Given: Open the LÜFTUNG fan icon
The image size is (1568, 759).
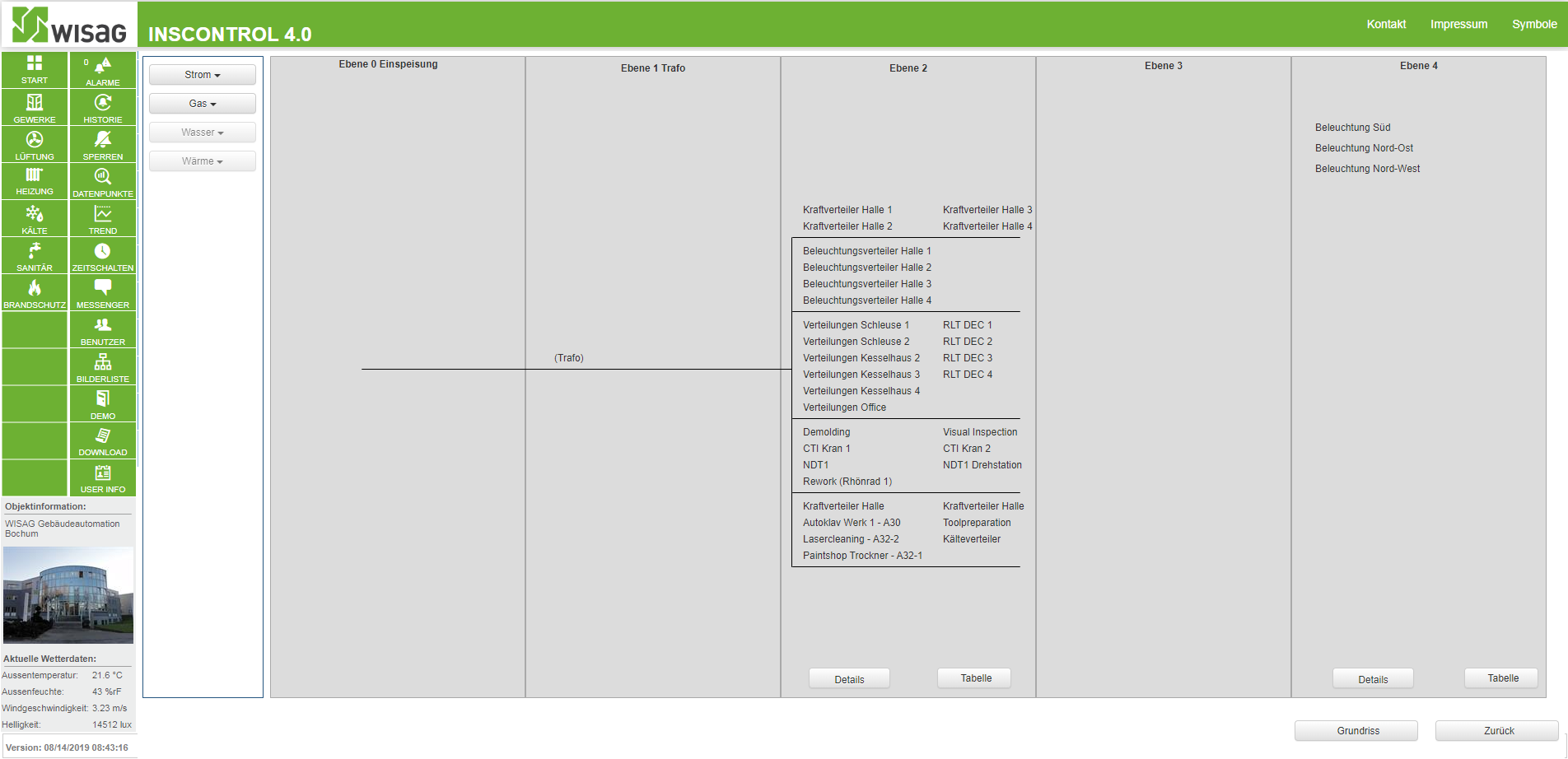Looking at the screenshot, I should point(35,139).
